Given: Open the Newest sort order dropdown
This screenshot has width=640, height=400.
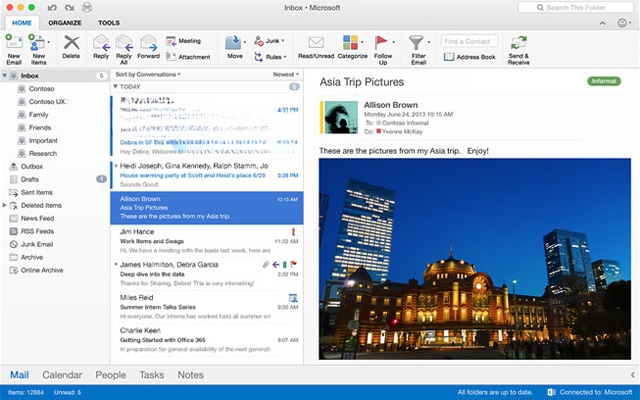Looking at the screenshot, I should 286,74.
